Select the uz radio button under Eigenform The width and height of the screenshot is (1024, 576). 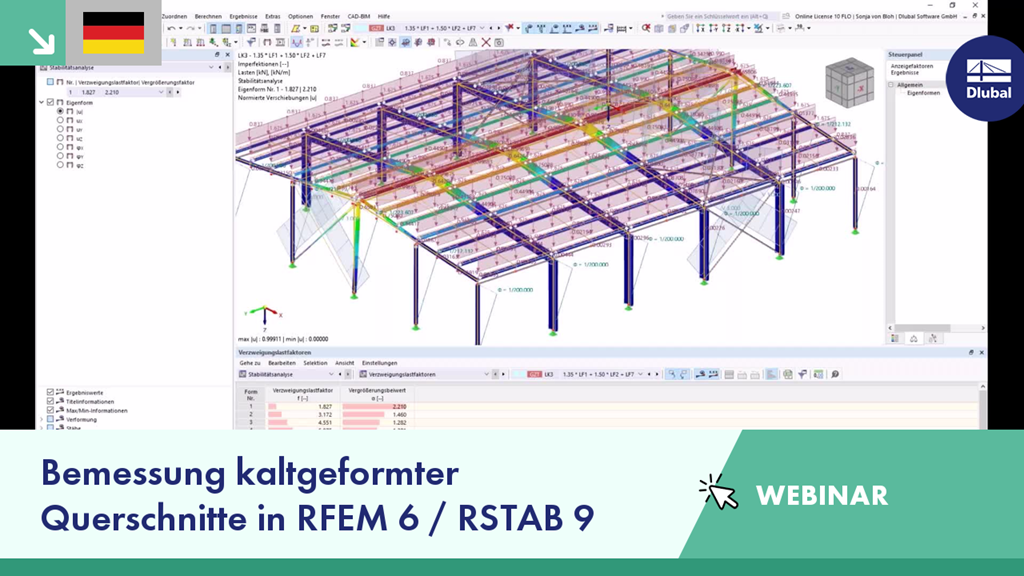(60, 138)
